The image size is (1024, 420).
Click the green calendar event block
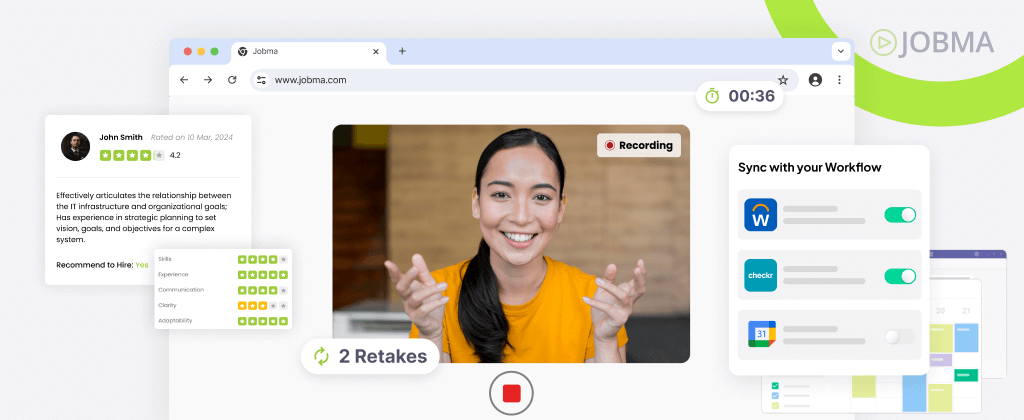click(x=966, y=375)
